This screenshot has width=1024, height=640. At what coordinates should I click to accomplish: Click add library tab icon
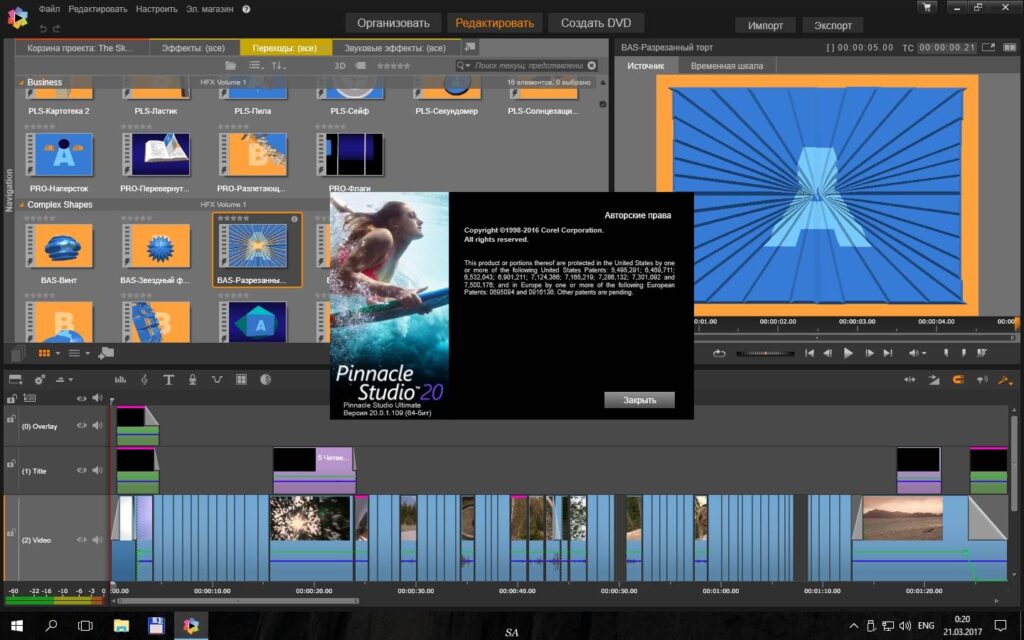(470, 47)
